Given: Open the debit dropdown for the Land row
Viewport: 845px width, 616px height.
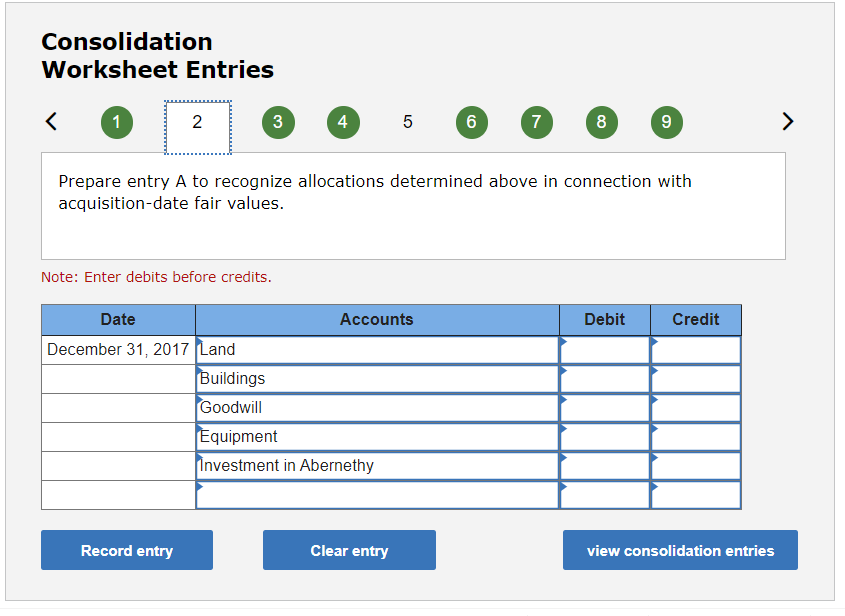Looking at the screenshot, I should click(604, 349).
